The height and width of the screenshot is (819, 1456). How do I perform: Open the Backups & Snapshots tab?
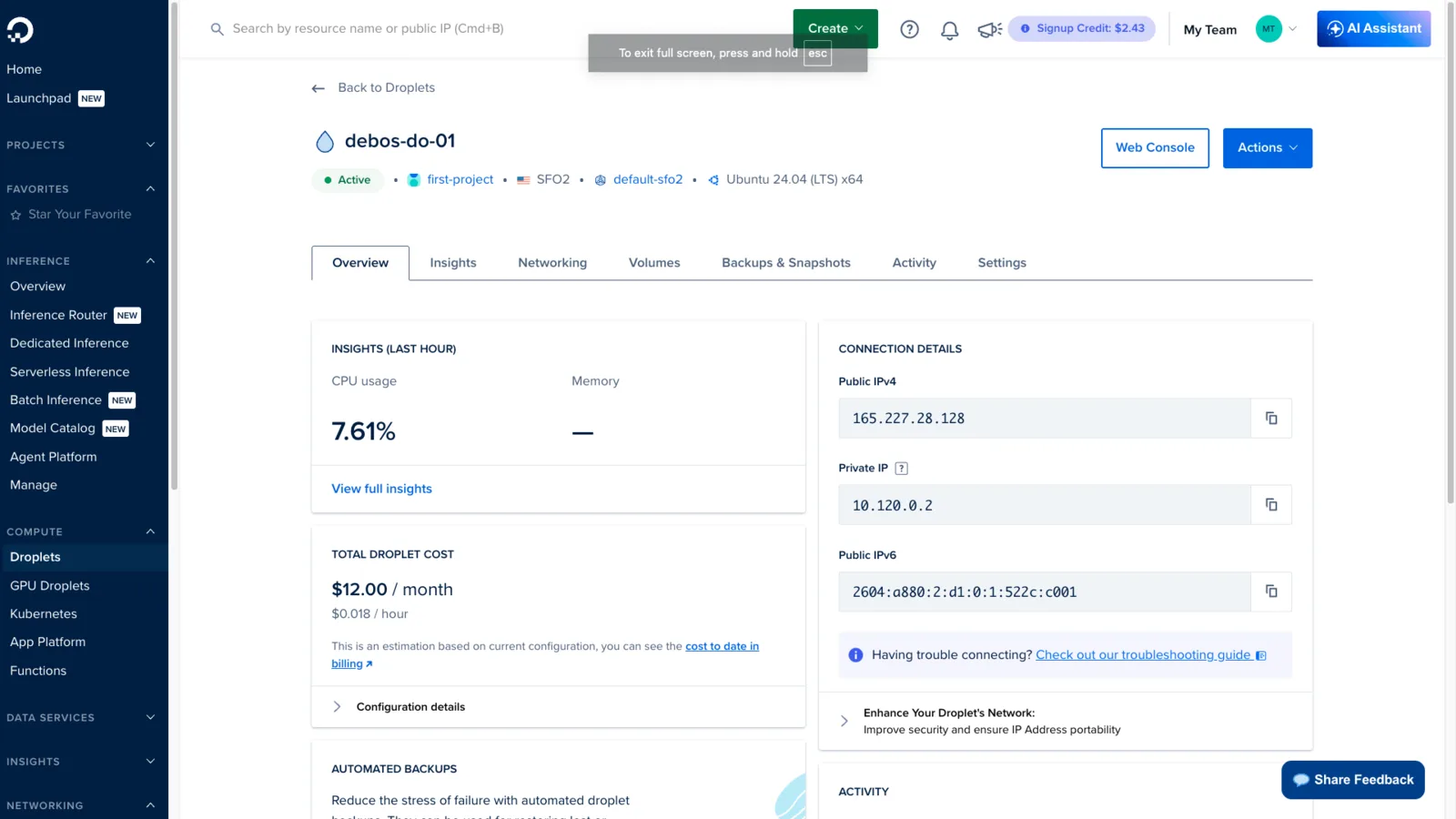[x=786, y=263]
